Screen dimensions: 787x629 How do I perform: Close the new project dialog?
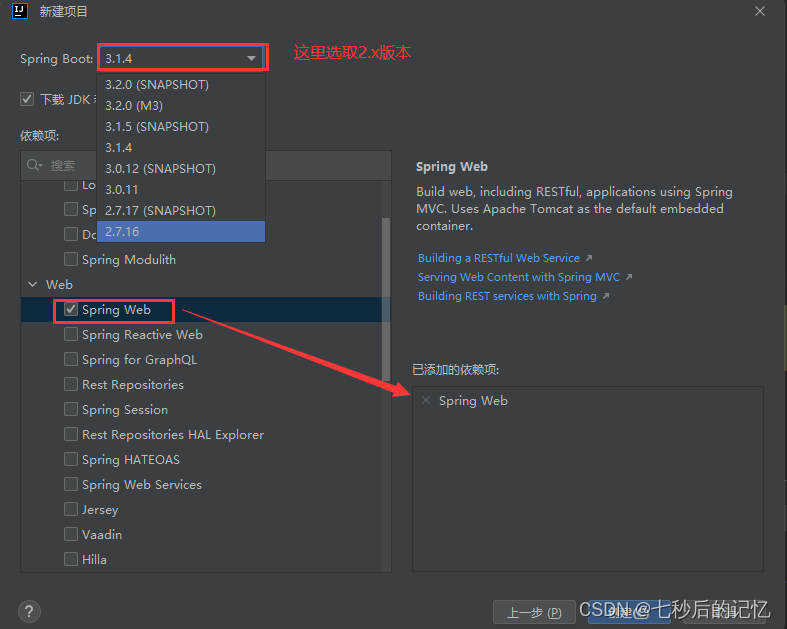click(760, 11)
